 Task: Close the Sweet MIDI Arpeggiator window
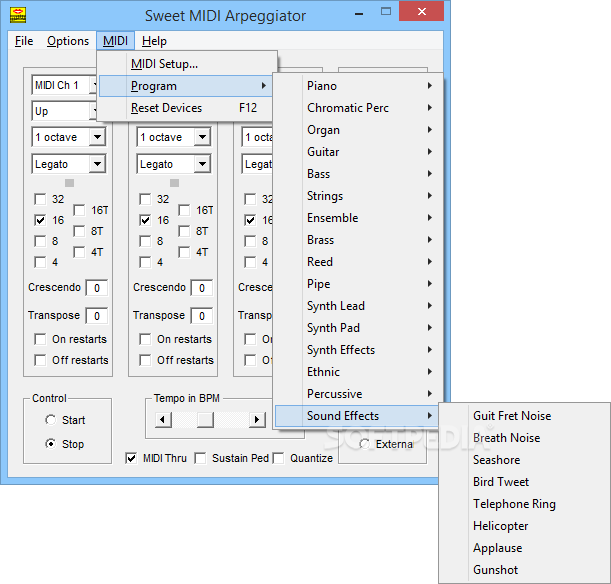point(422,12)
